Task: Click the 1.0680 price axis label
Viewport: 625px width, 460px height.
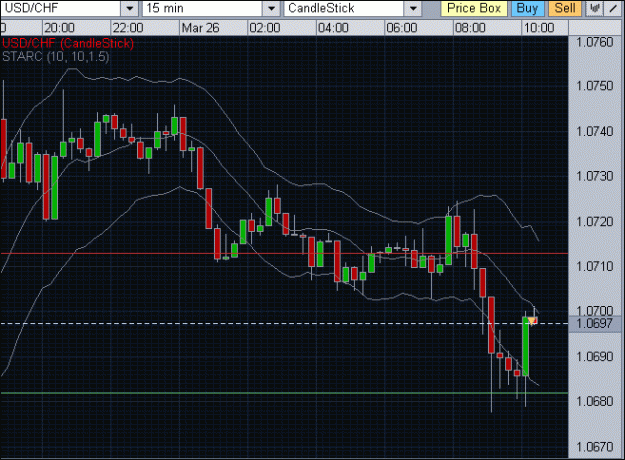Action: coord(595,401)
